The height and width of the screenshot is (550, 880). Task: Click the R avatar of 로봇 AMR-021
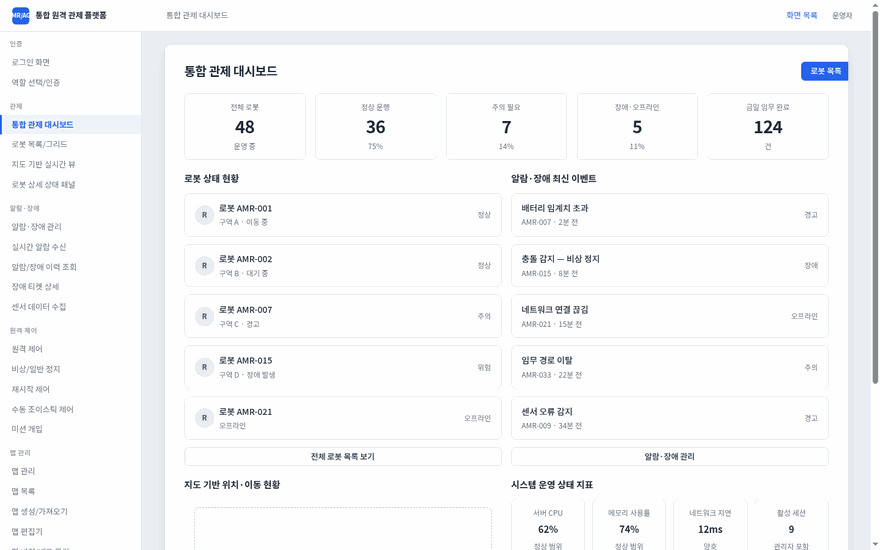[204, 418]
